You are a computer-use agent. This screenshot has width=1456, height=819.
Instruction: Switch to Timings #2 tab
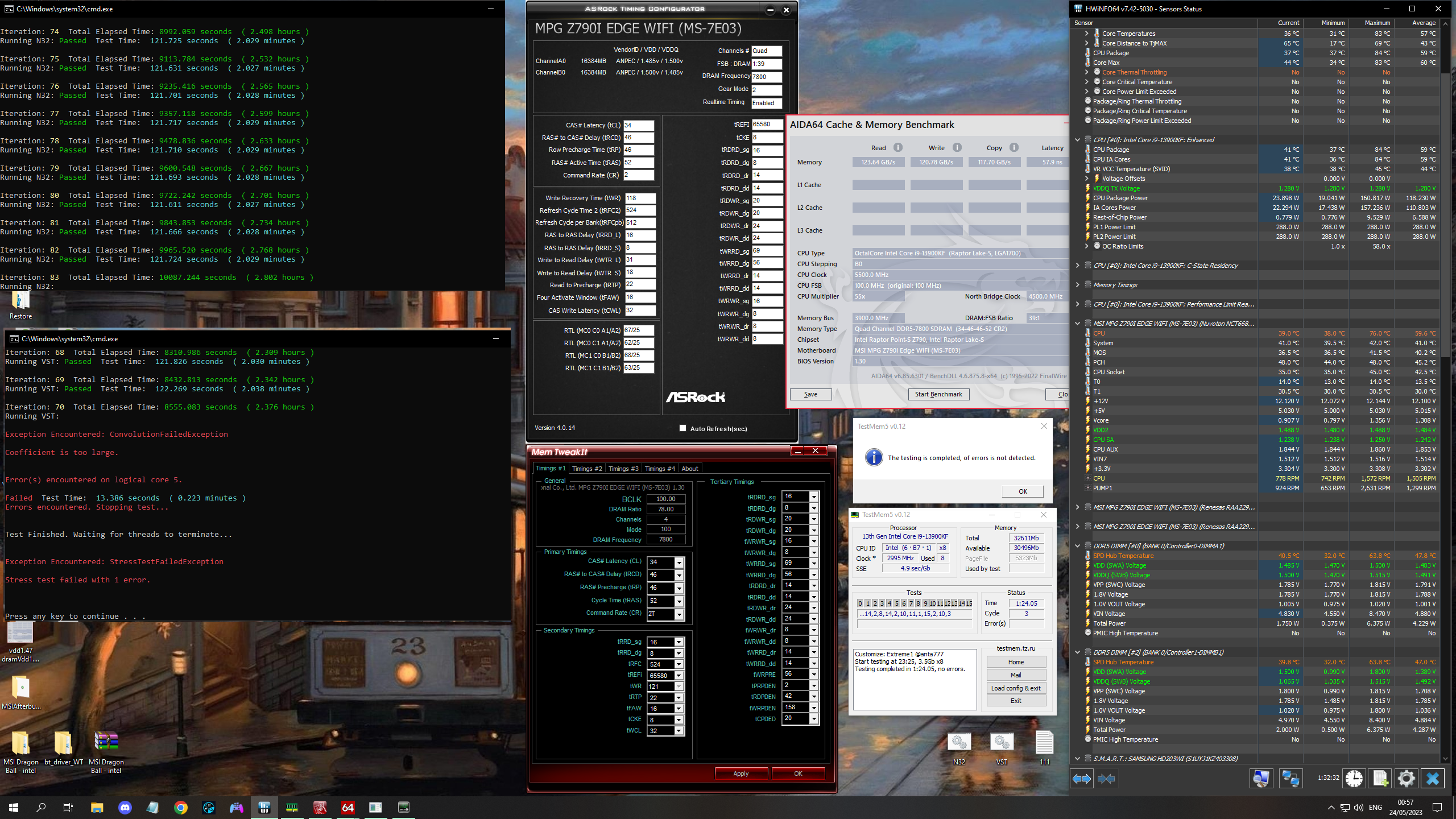coord(586,469)
